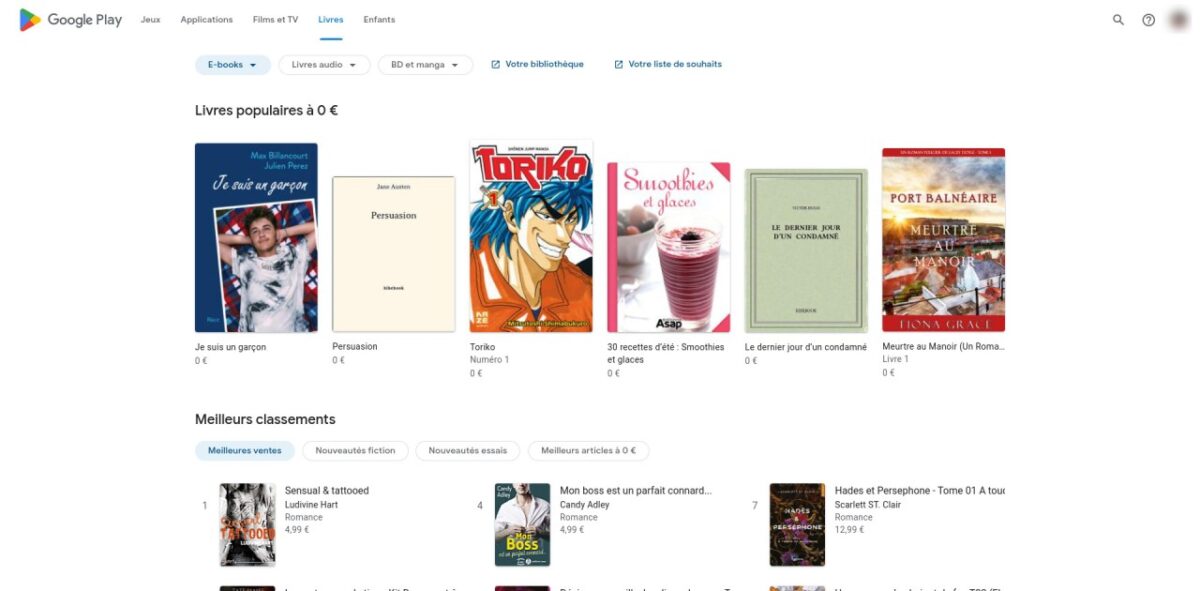The image size is (1200, 591).
Task: Open the help question mark icon
Action: pos(1148,20)
